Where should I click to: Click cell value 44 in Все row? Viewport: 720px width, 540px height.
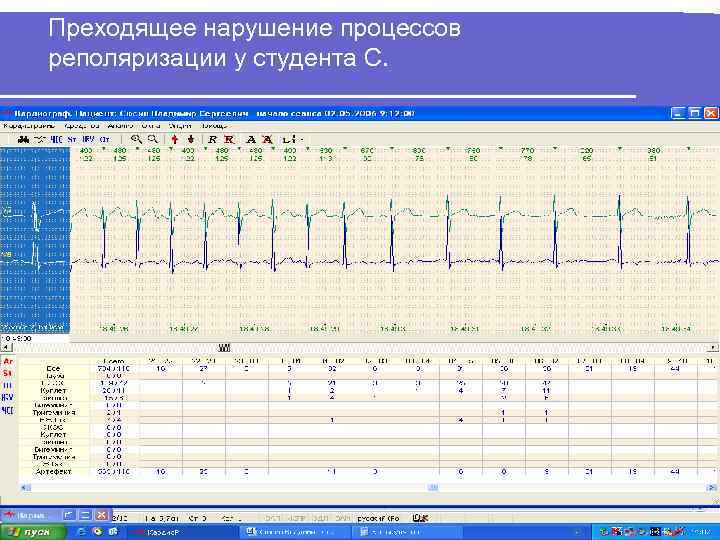pyautogui.click(x=675, y=368)
